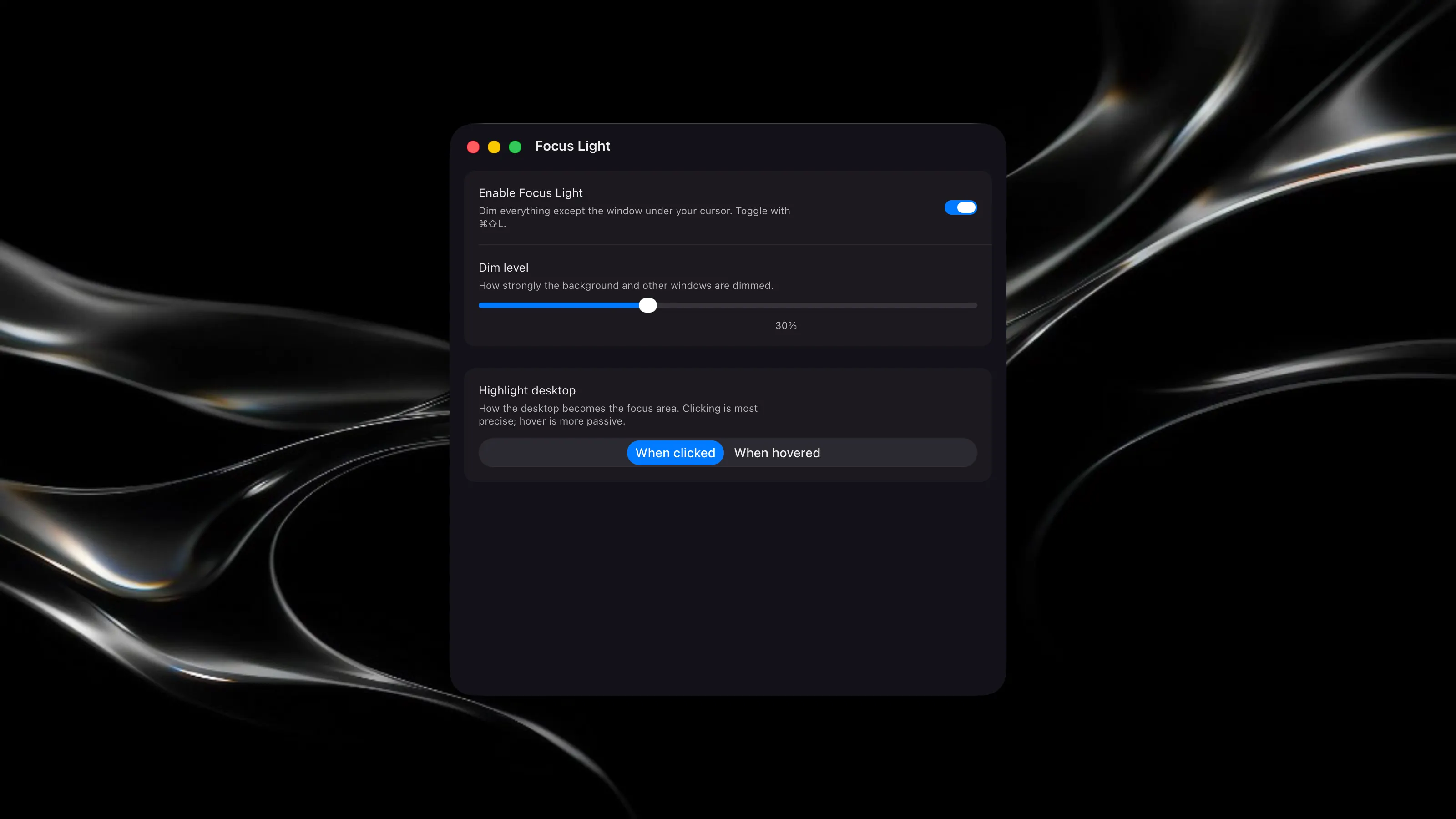Click text 'How the desktop becomes the focus area'
1456x819 pixels.
click(618, 415)
